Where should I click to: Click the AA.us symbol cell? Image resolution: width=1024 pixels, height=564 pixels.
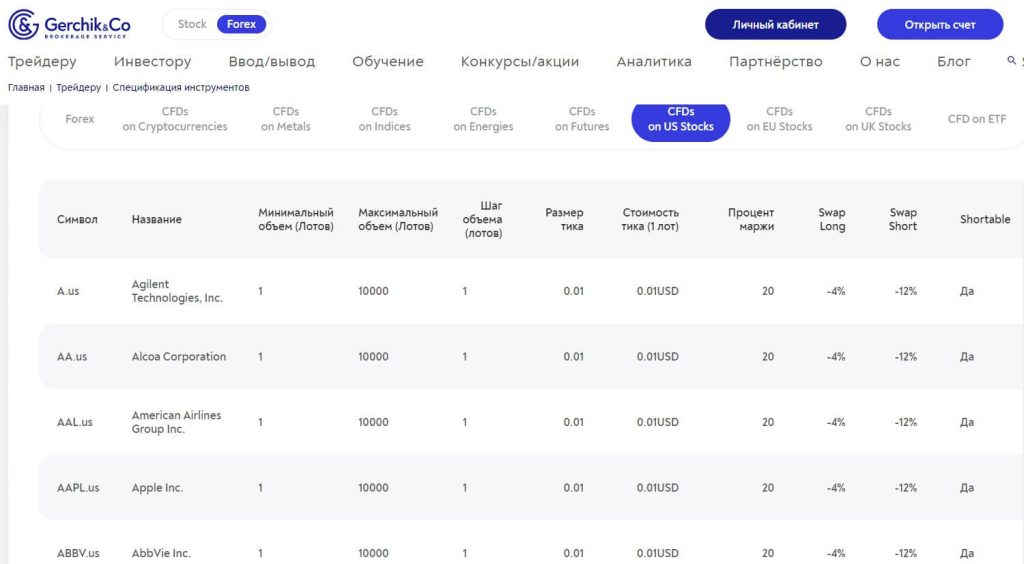72,356
